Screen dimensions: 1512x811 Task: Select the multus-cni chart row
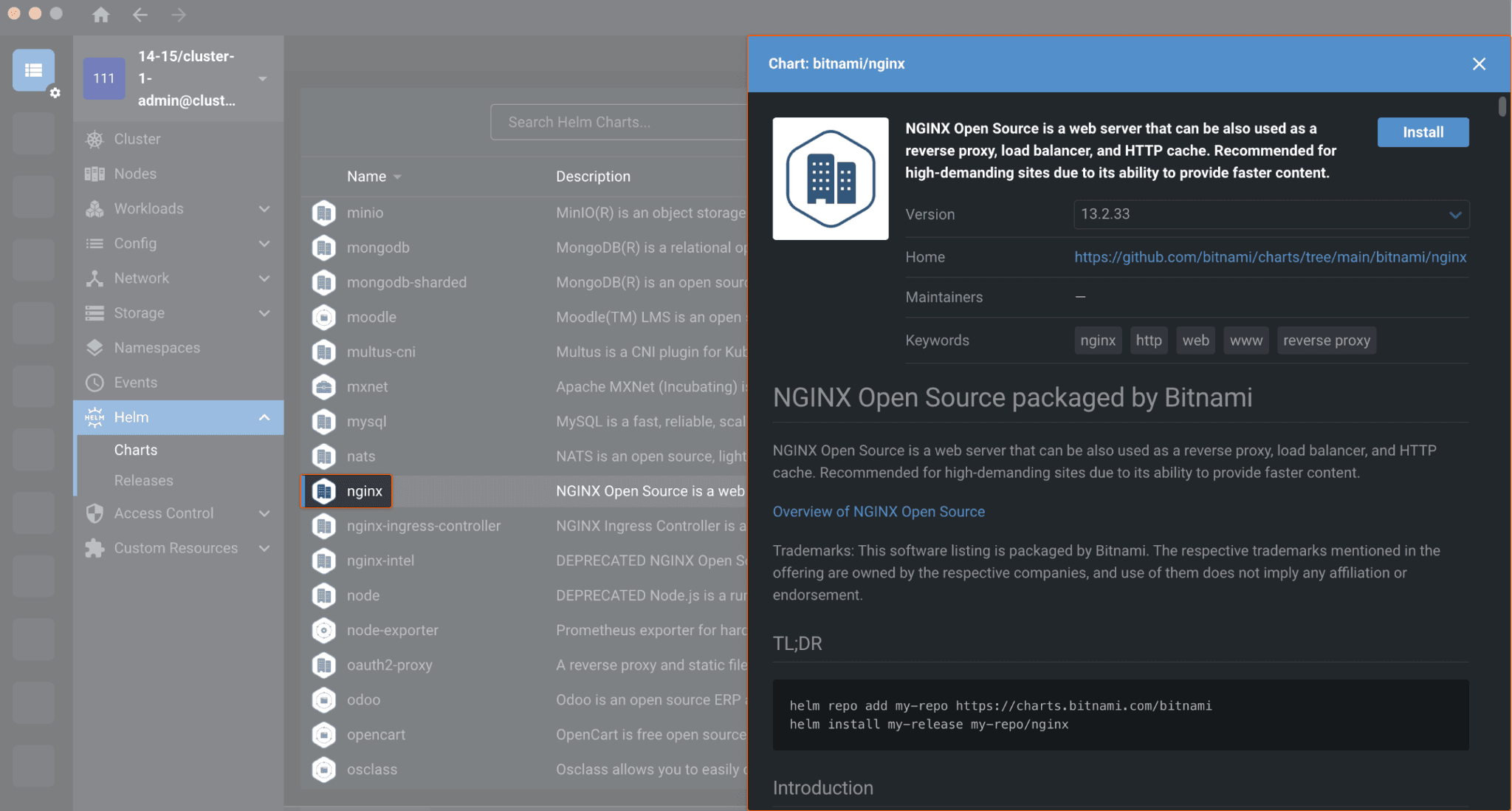pyautogui.click(x=524, y=352)
